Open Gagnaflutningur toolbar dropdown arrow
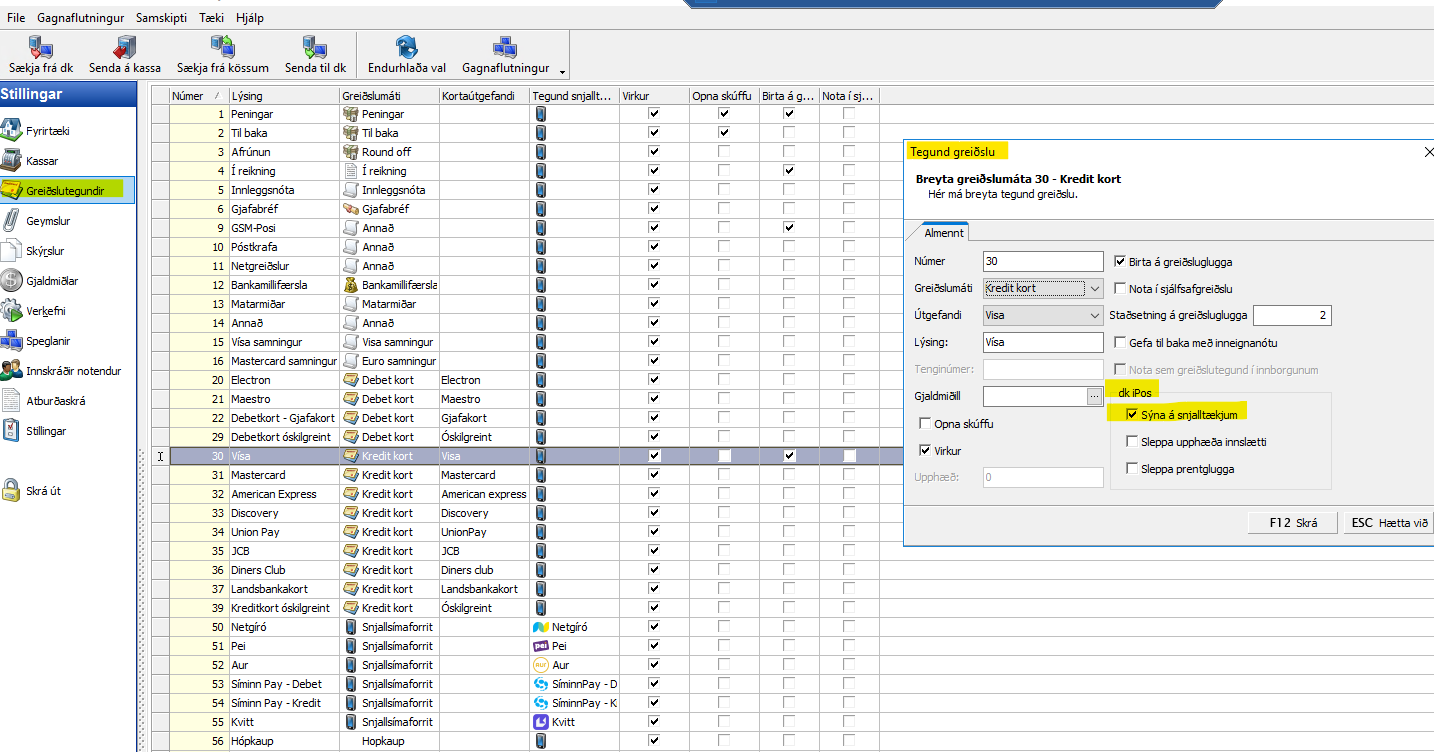 (562, 72)
